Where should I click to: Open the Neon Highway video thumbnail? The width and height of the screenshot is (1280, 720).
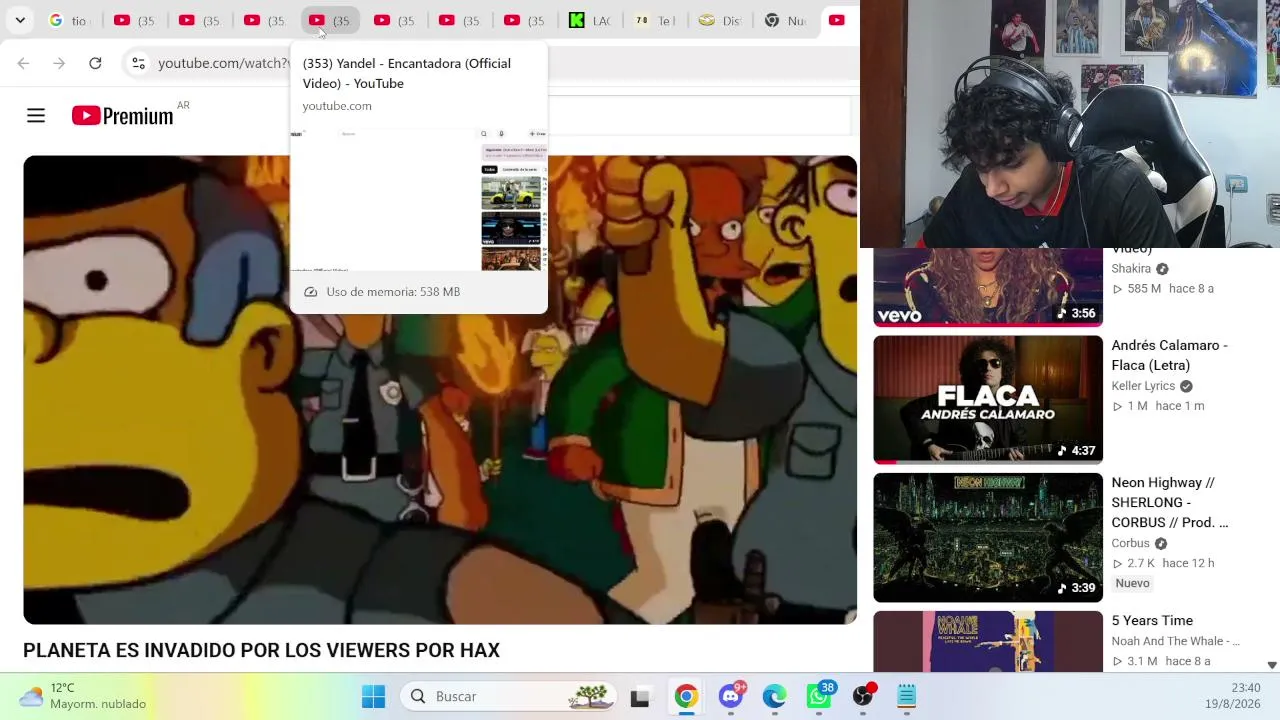[x=988, y=538]
